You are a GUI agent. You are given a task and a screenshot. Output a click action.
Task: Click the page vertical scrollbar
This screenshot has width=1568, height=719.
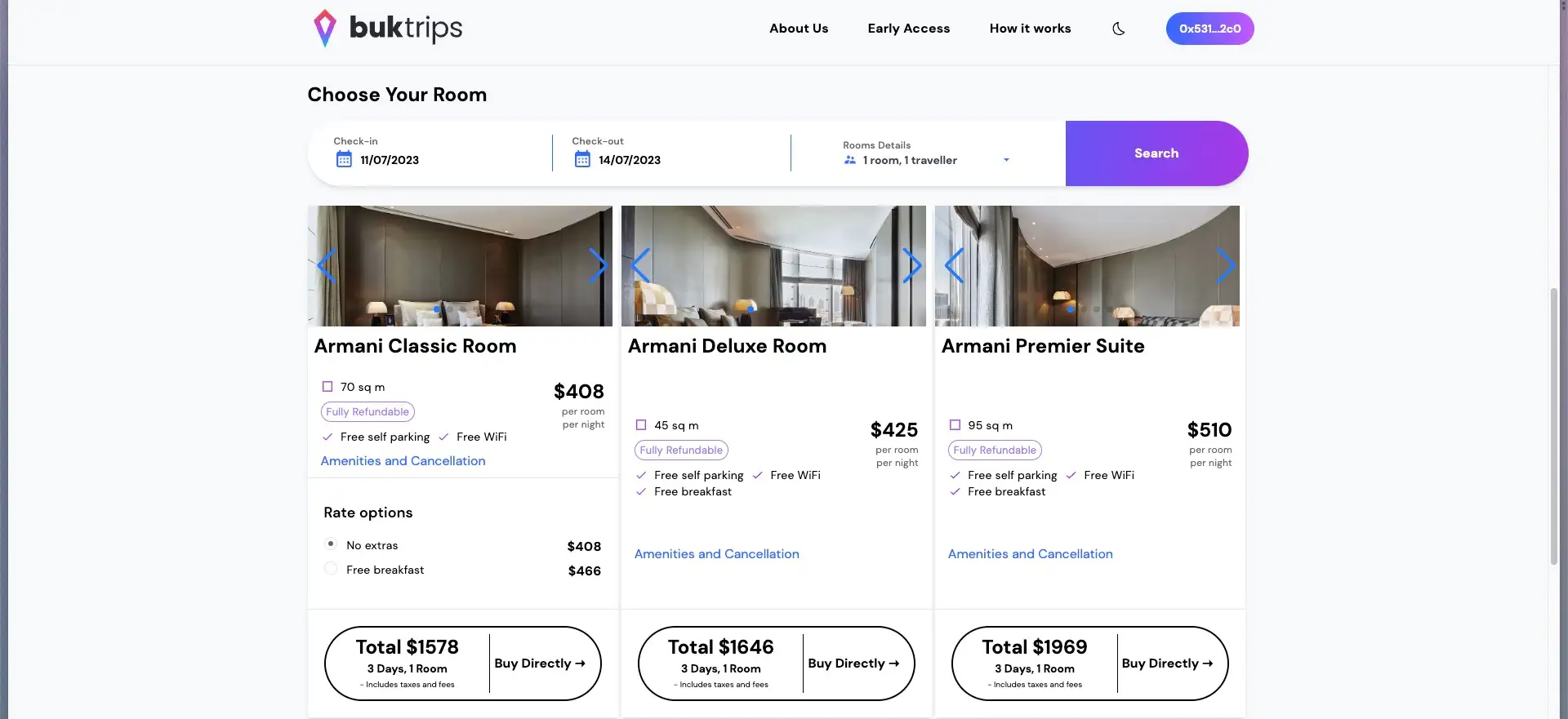click(x=1554, y=424)
